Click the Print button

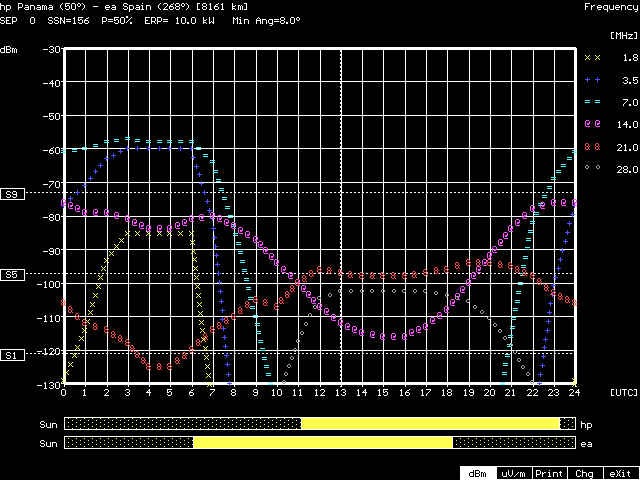(x=549, y=474)
